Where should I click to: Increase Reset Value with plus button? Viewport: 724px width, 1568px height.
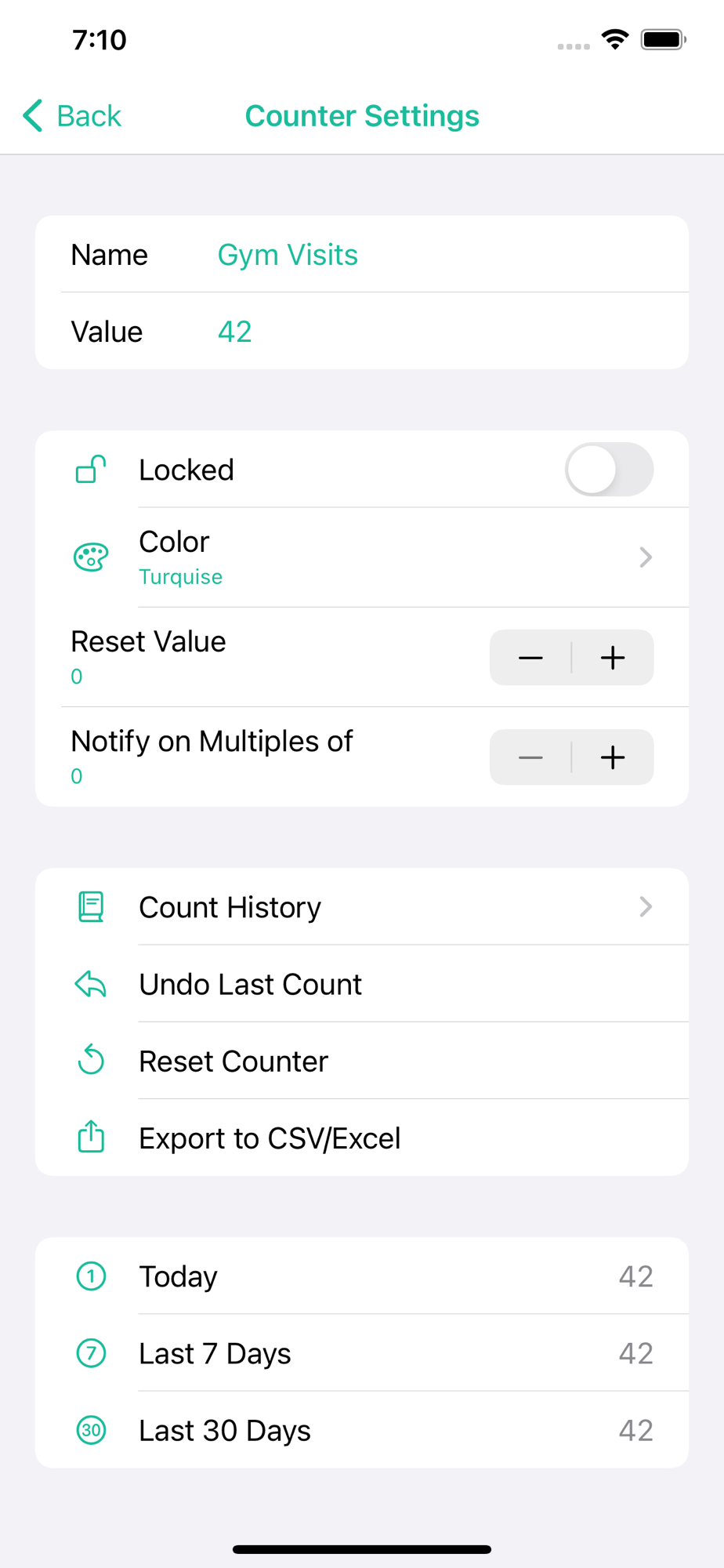coord(613,658)
